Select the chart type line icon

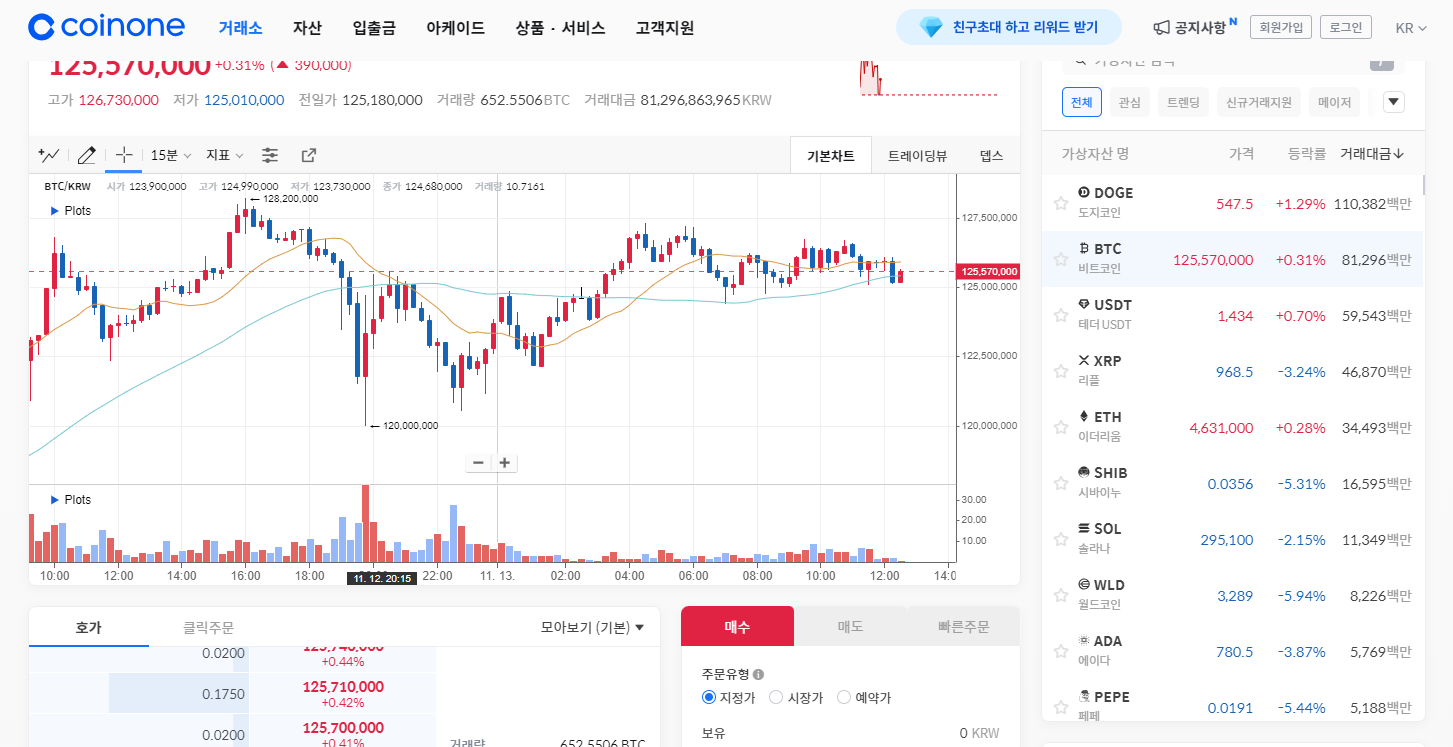pyautogui.click(x=48, y=155)
